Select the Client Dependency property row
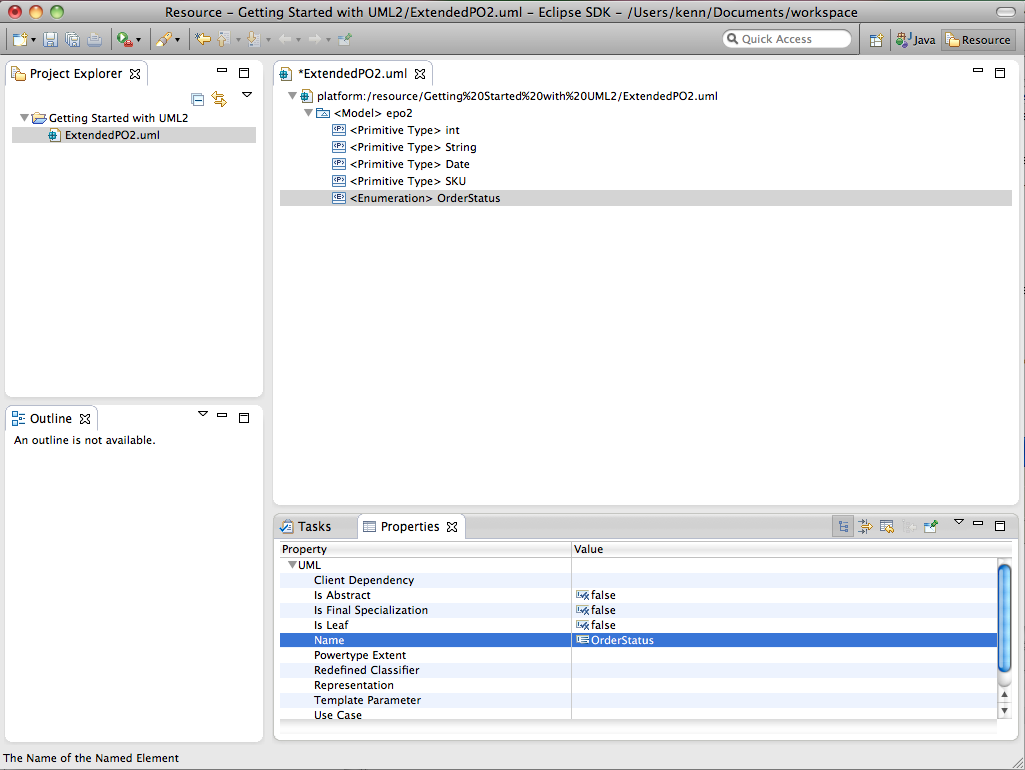The width and height of the screenshot is (1025, 770). pos(639,580)
